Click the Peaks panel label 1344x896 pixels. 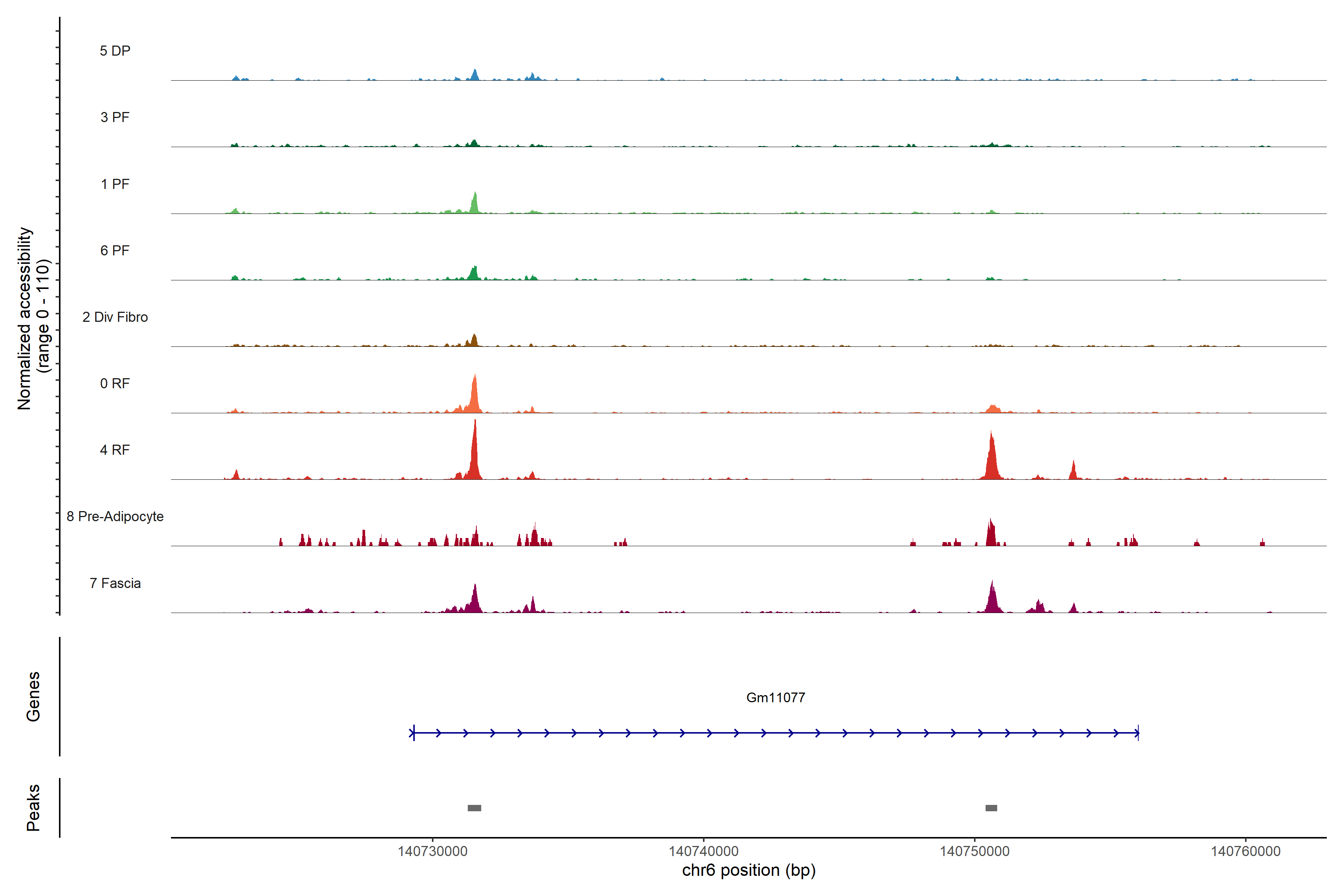coord(33,808)
